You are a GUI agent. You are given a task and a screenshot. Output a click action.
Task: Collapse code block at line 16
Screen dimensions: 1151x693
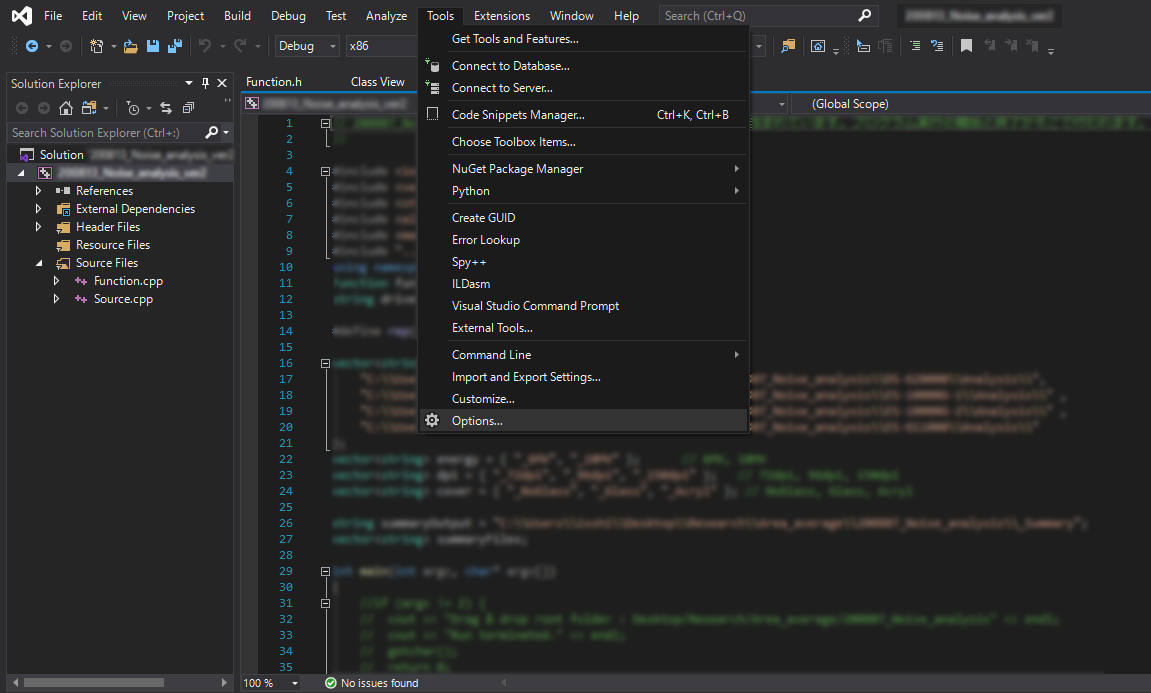(x=325, y=364)
